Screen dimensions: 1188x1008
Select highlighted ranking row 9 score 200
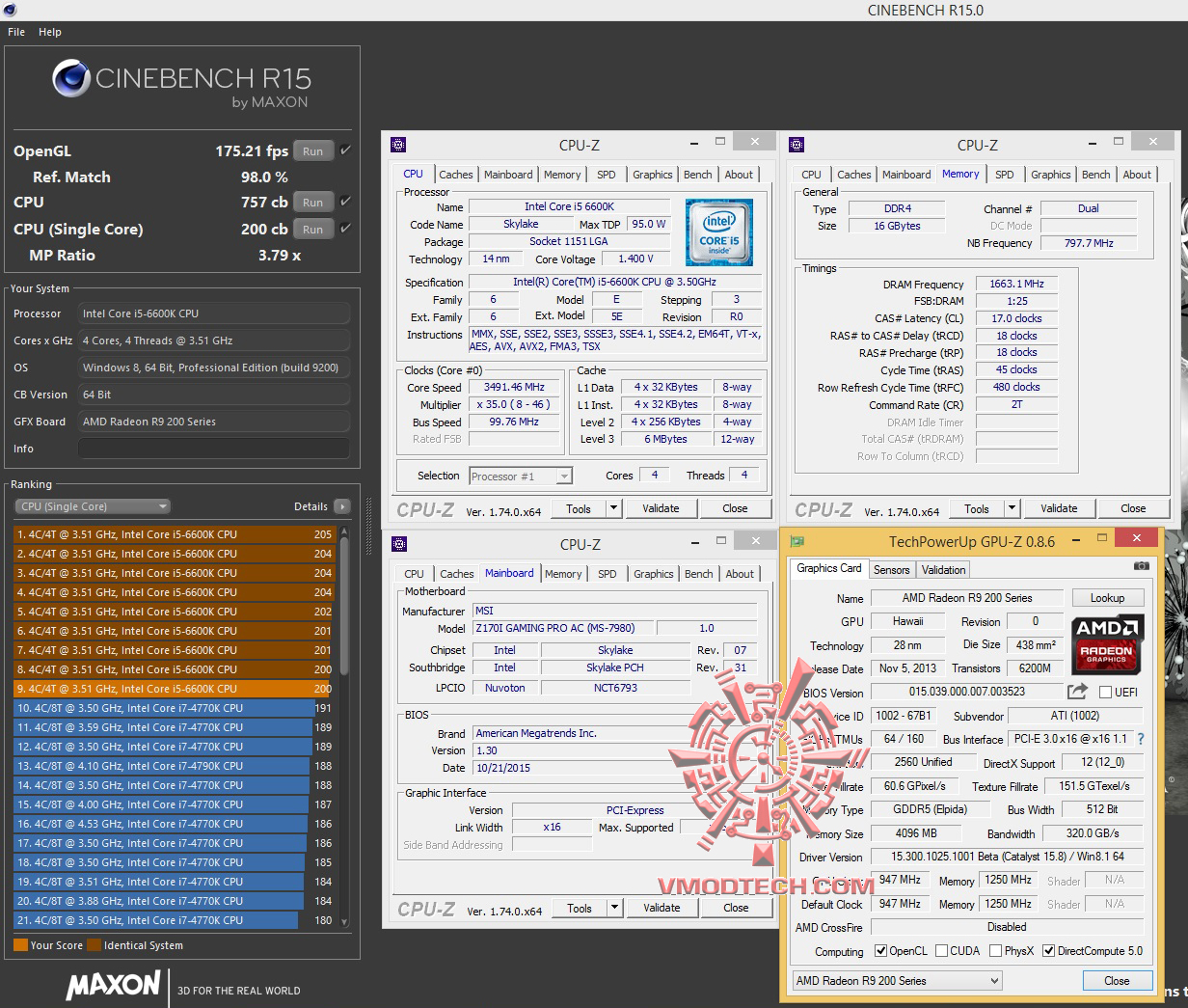click(x=174, y=689)
